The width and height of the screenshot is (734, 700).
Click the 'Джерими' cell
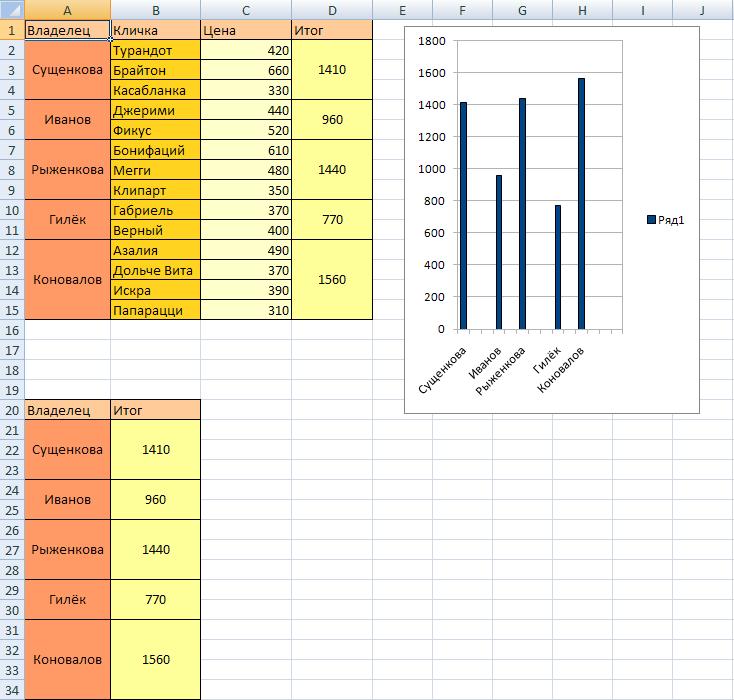156,110
